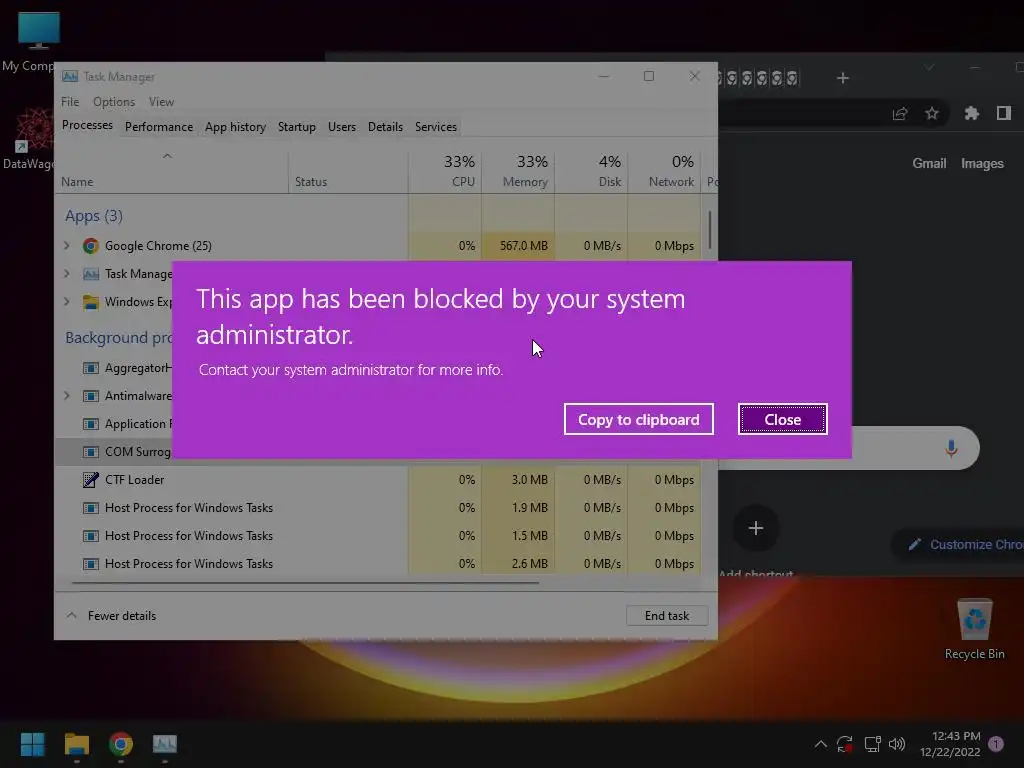Image resolution: width=1024 pixels, height=768 pixels.
Task: Switch to the Performance tab
Action: (159, 127)
